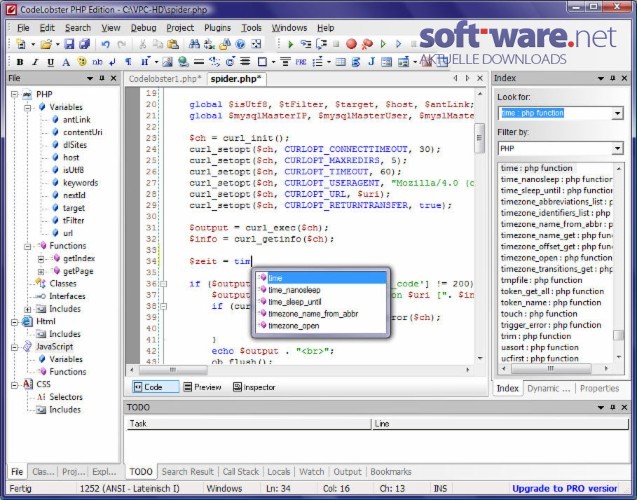The width and height of the screenshot is (637, 500).
Task: Switch to the Preview view tab
Action: [x=202, y=387]
